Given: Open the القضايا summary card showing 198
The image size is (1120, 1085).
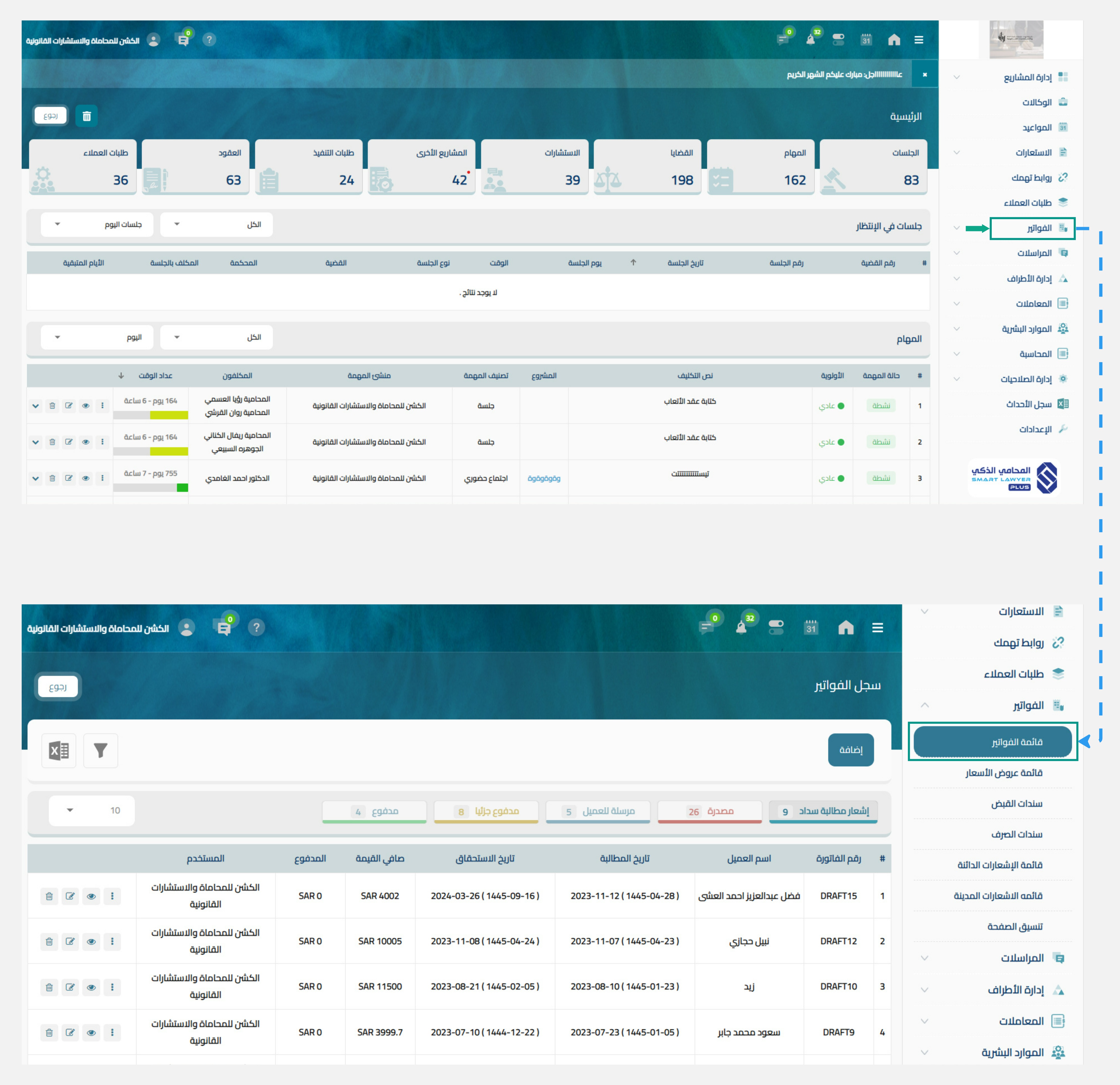Looking at the screenshot, I should (647, 167).
